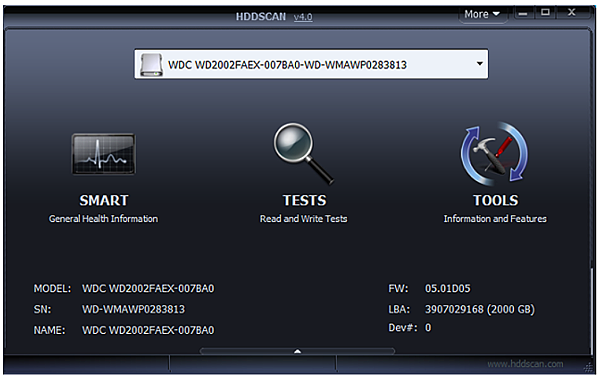Select drive WDC WD2002FAEX-007BA0-WD-WMAWP0283813 combo box

click(311, 64)
